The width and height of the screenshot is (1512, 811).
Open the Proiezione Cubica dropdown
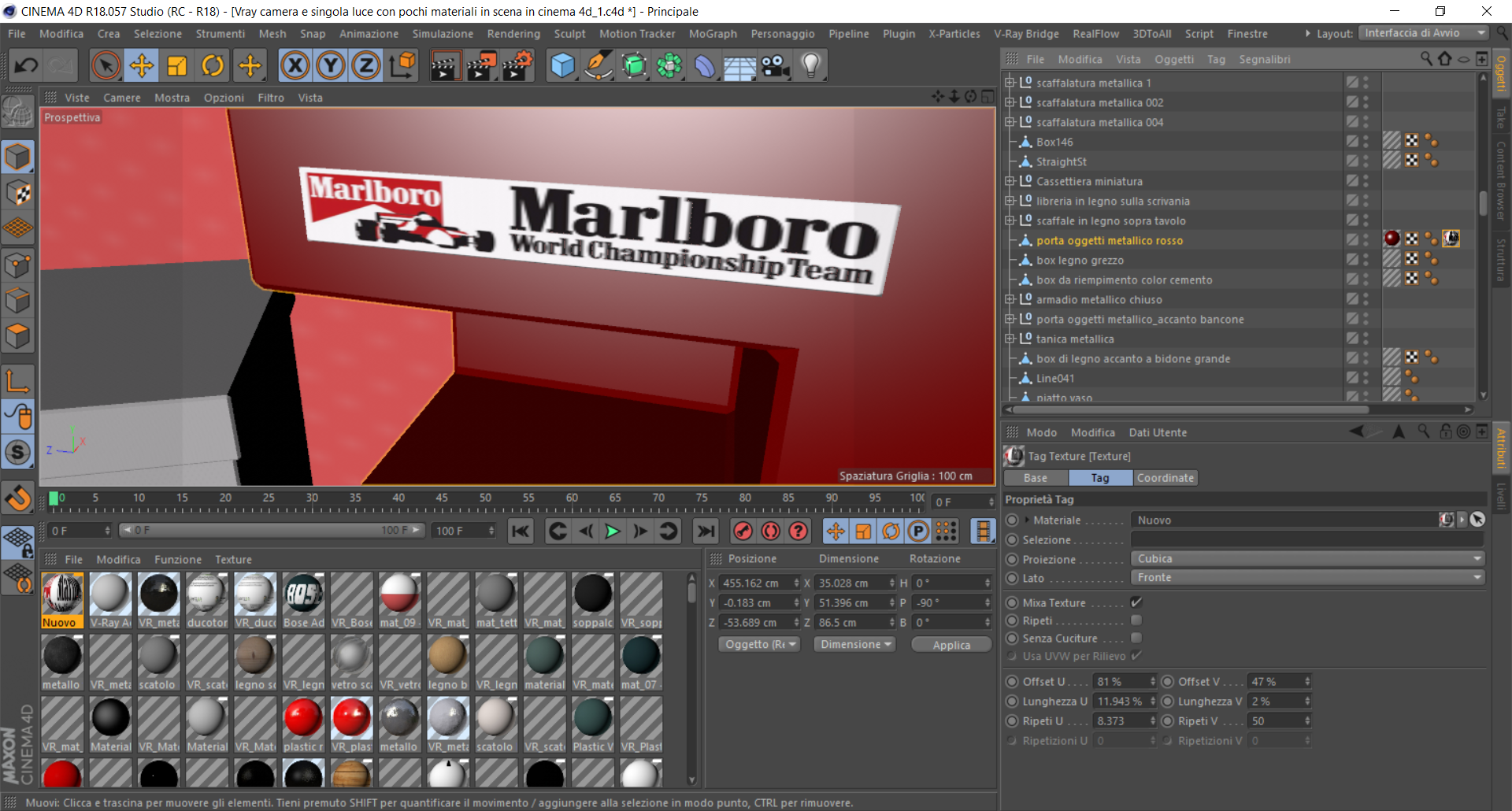(x=1307, y=558)
